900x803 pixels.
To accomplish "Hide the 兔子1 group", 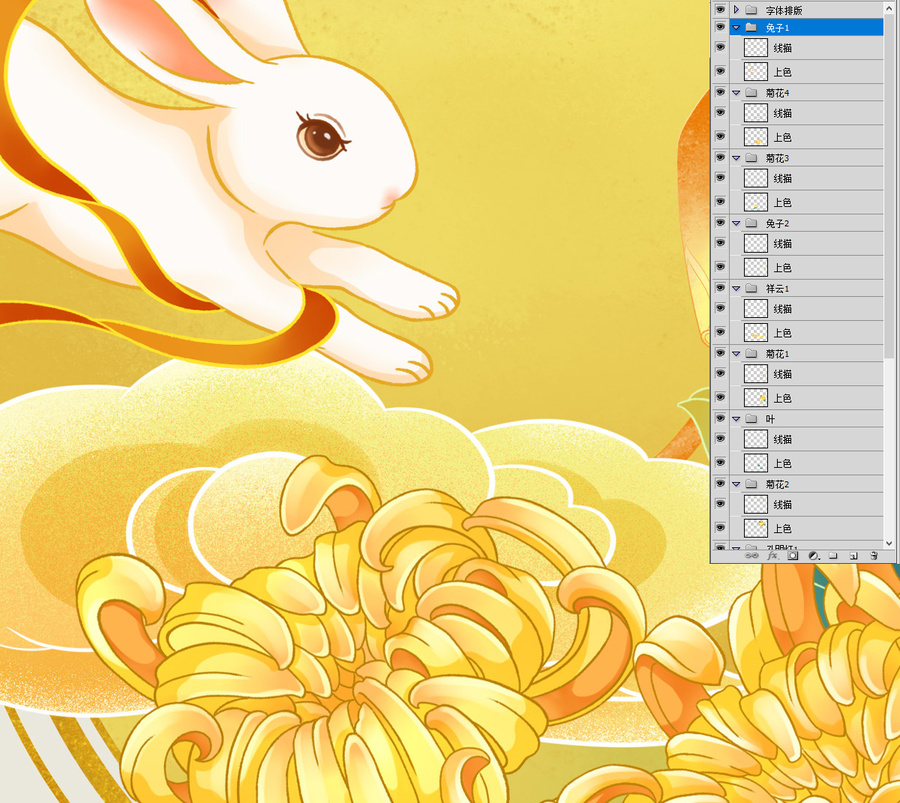I will (x=720, y=27).
